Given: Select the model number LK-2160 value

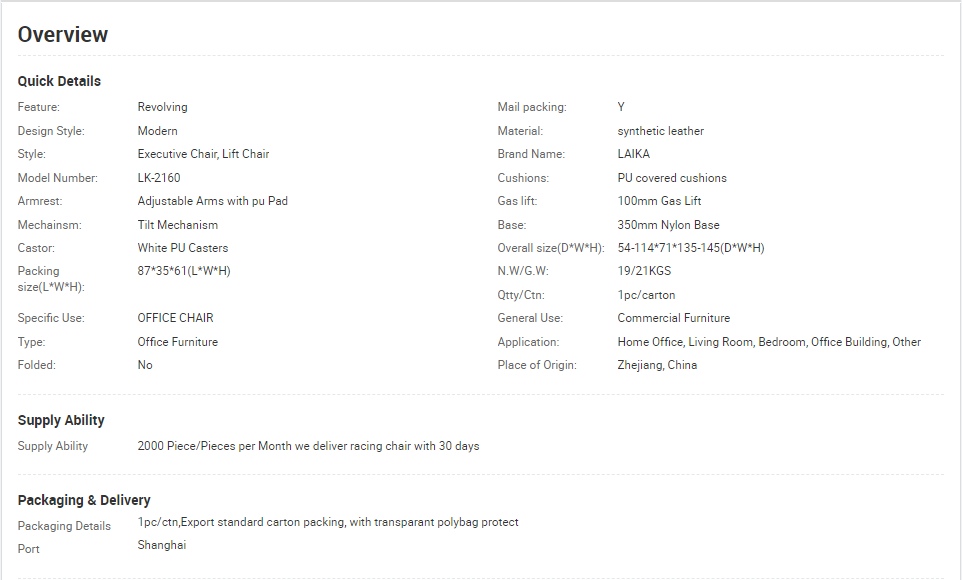Looking at the screenshot, I should click(x=159, y=178).
